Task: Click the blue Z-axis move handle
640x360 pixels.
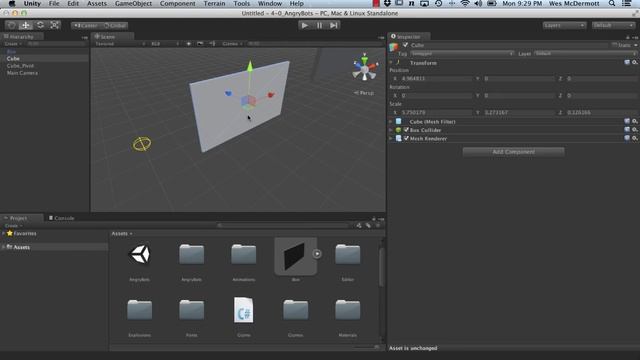Action: (228, 93)
